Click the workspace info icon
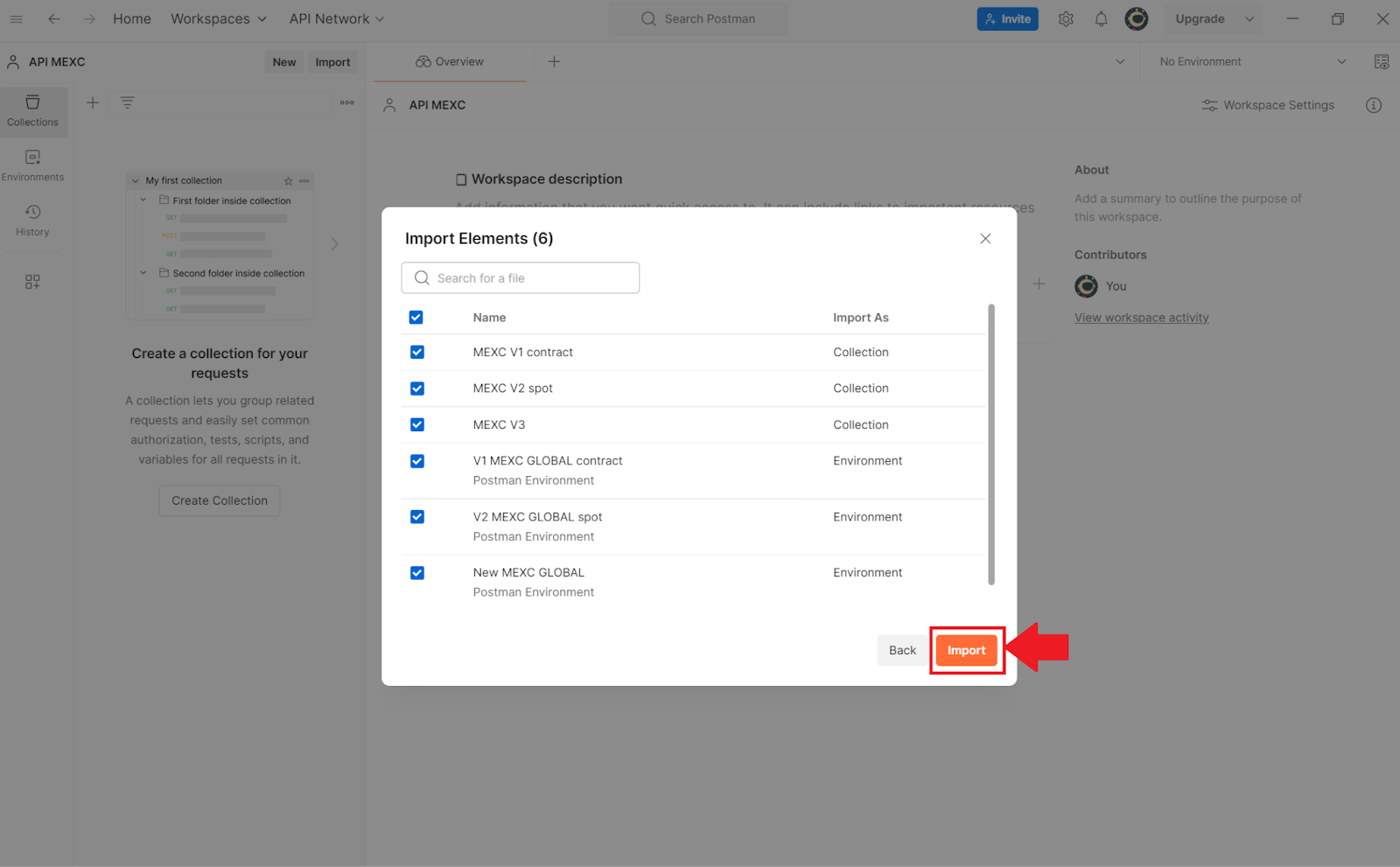The height and width of the screenshot is (867, 1400). (x=1374, y=105)
